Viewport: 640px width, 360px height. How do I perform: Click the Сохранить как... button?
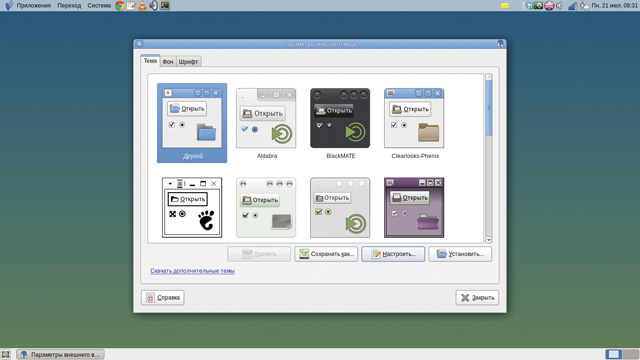coord(326,254)
